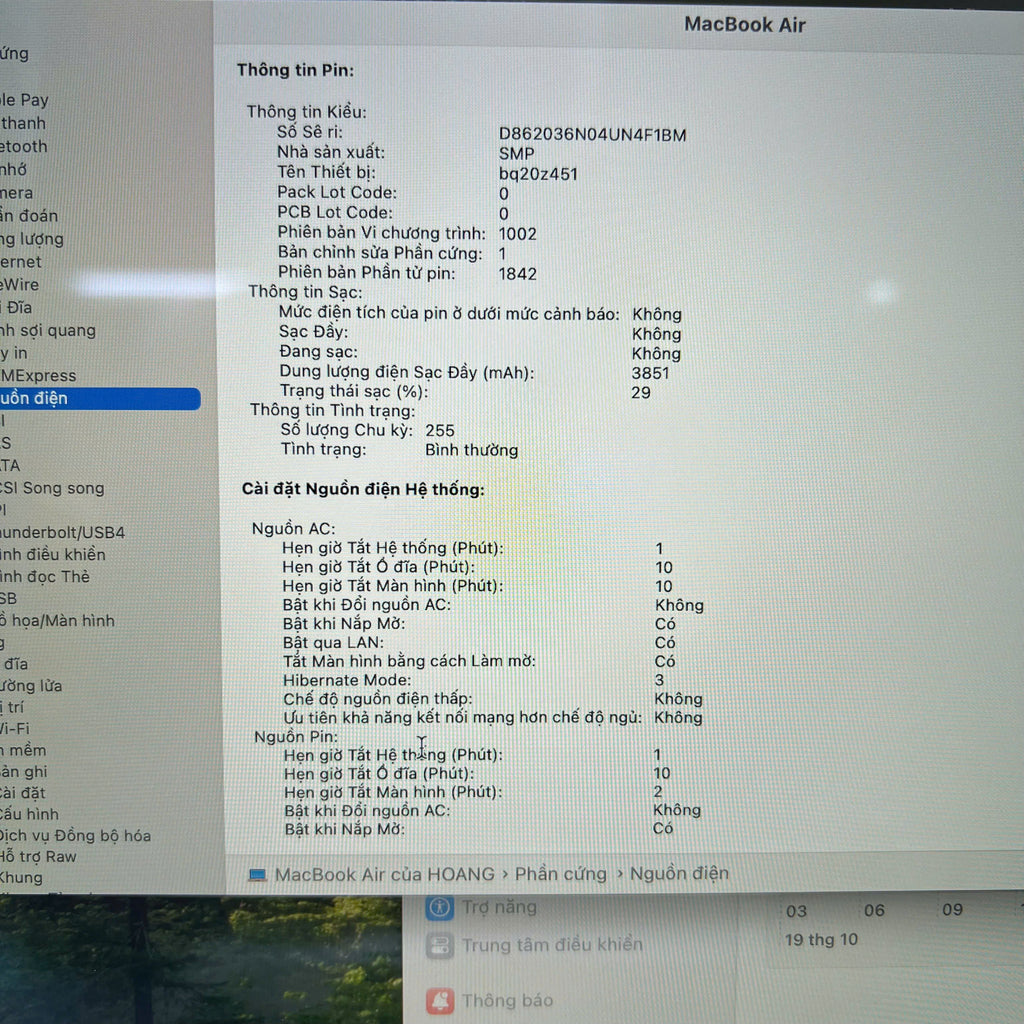Click the Trợ năng accessibility icon
Viewport: 1024px width, 1024px height.
[439, 907]
